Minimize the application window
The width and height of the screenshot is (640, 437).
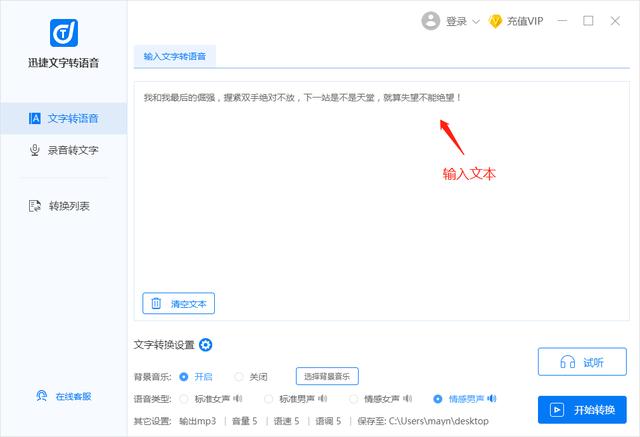click(562, 21)
